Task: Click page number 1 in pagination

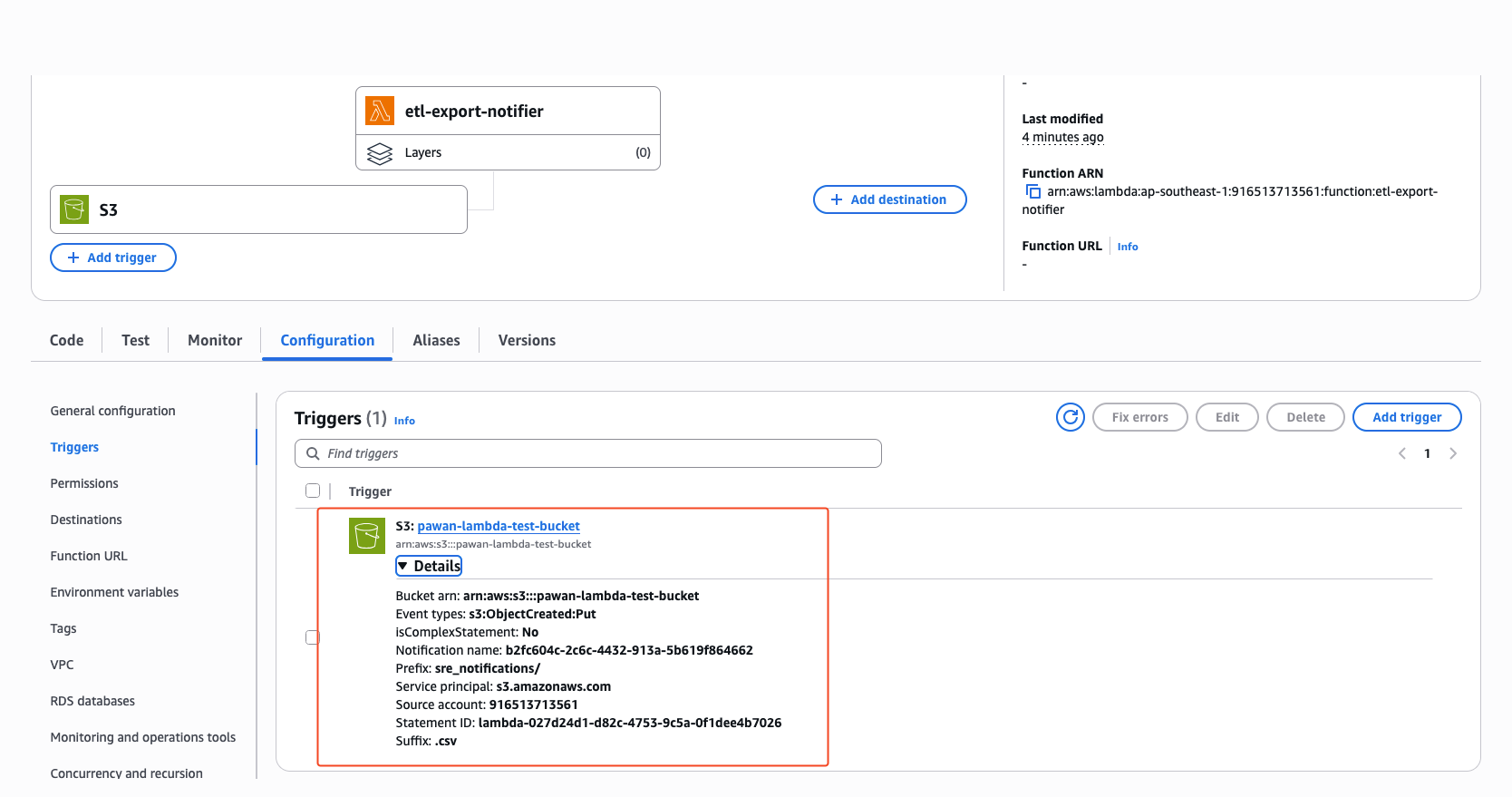Action: (1427, 453)
